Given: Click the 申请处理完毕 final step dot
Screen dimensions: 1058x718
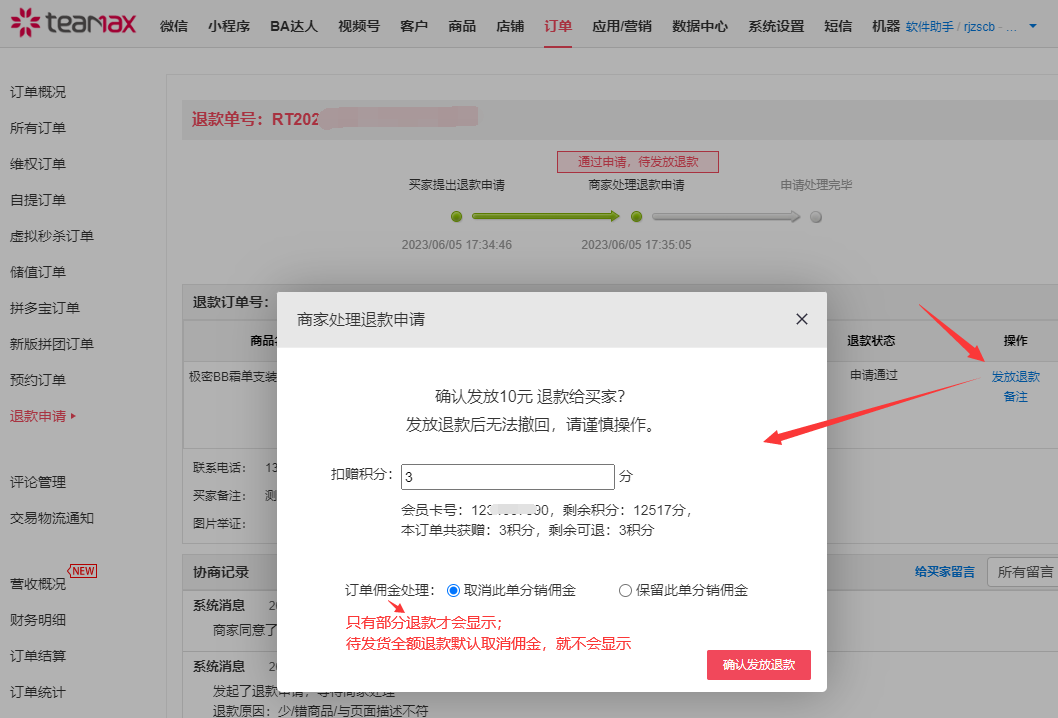Looking at the screenshot, I should tap(816, 216).
